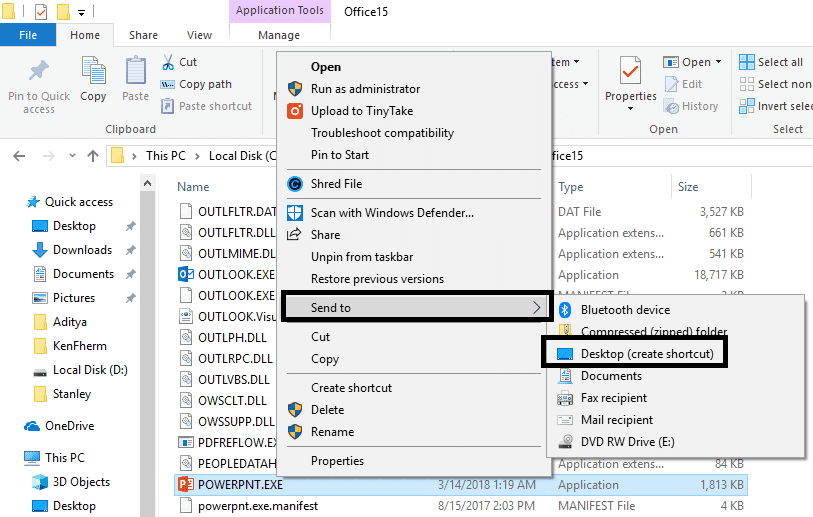Click the Paste shortcut icon
Image resolution: width=813 pixels, height=517 pixels.
click(x=167, y=106)
